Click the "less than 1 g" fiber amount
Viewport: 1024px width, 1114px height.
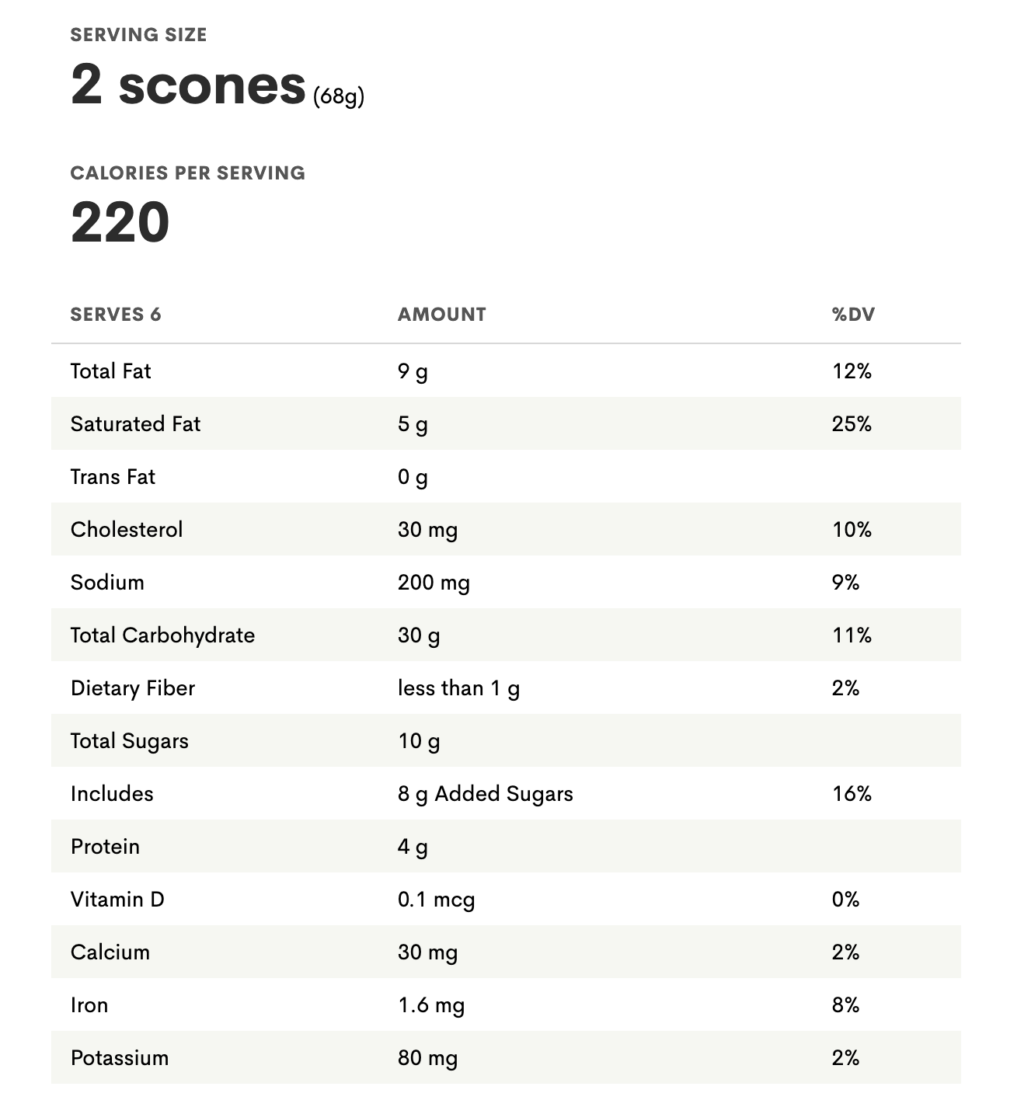(459, 688)
